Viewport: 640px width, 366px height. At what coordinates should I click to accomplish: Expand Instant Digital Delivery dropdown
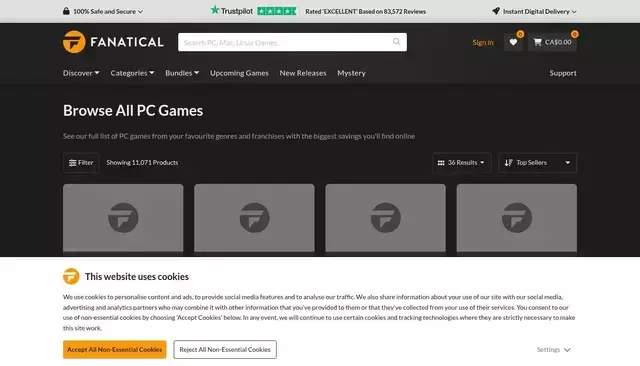click(x=534, y=11)
